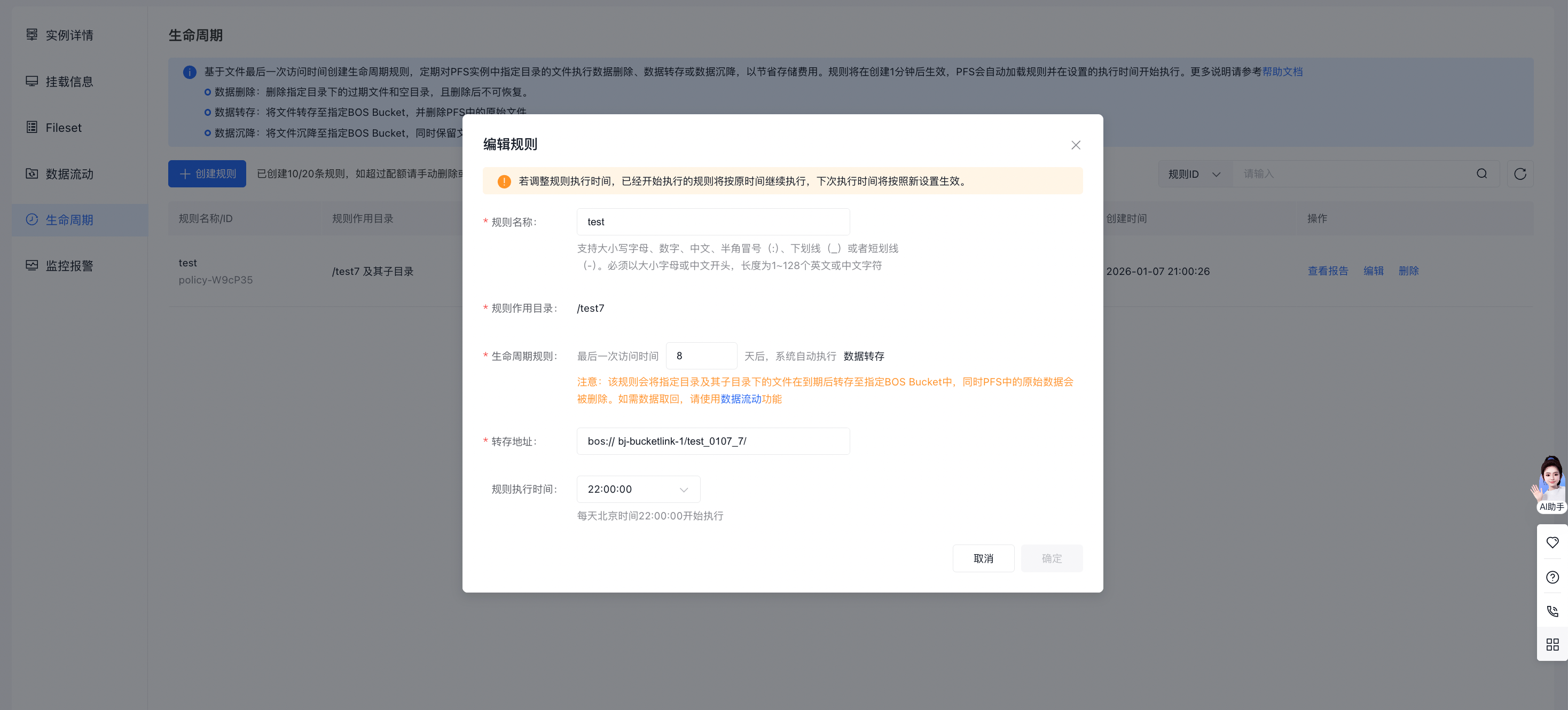Click the 取消 button
This screenshot has width=1568, height=710.
tap(983, 558)
